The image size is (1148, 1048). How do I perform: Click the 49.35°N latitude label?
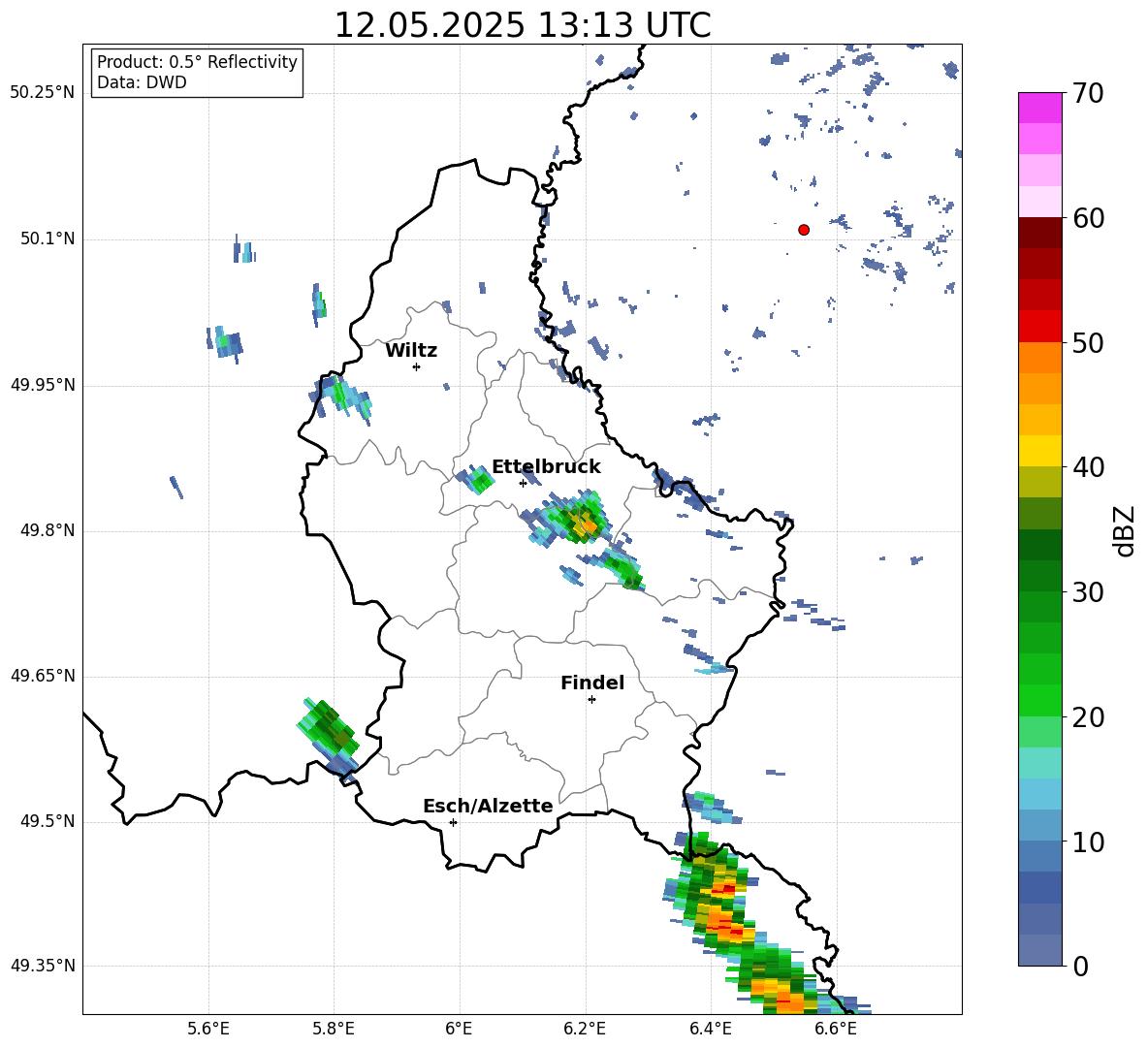point(43,966)
